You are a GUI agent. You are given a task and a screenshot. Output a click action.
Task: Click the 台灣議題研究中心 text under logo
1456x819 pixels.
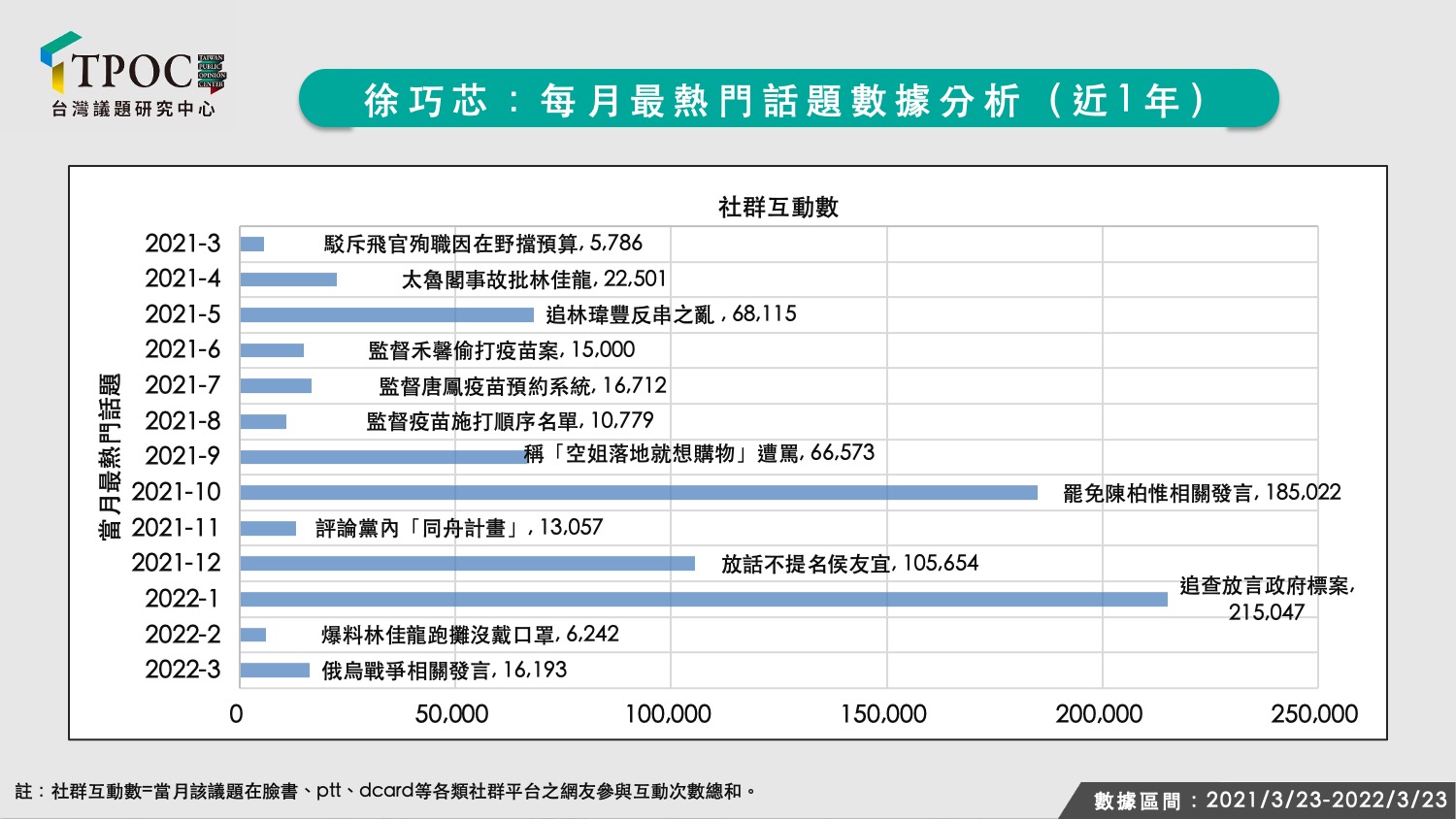[133, 109]
